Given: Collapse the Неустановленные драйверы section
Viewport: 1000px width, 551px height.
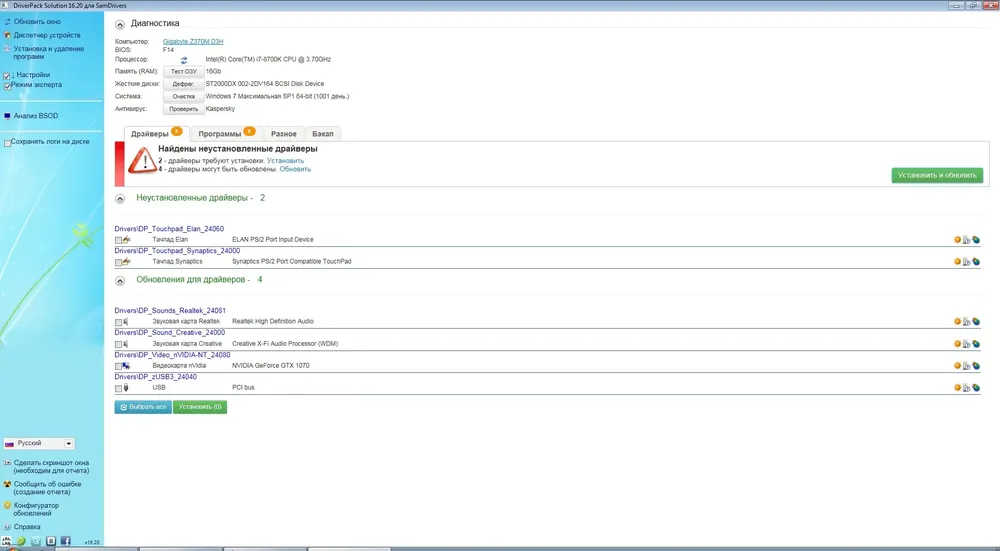Looking at the screenshot, I should coord(120,199).
